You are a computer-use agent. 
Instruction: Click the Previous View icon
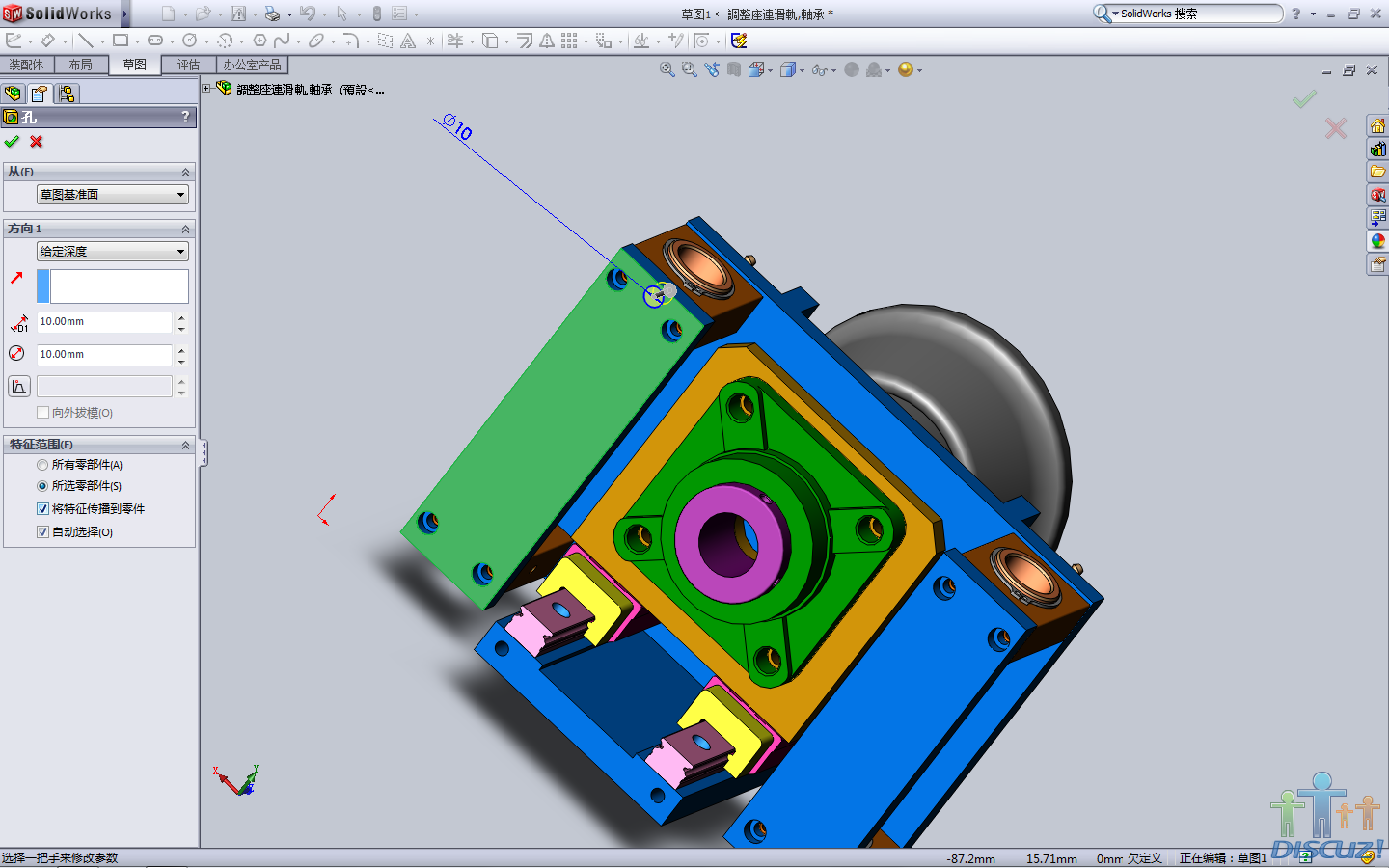(x=712, y=69)
